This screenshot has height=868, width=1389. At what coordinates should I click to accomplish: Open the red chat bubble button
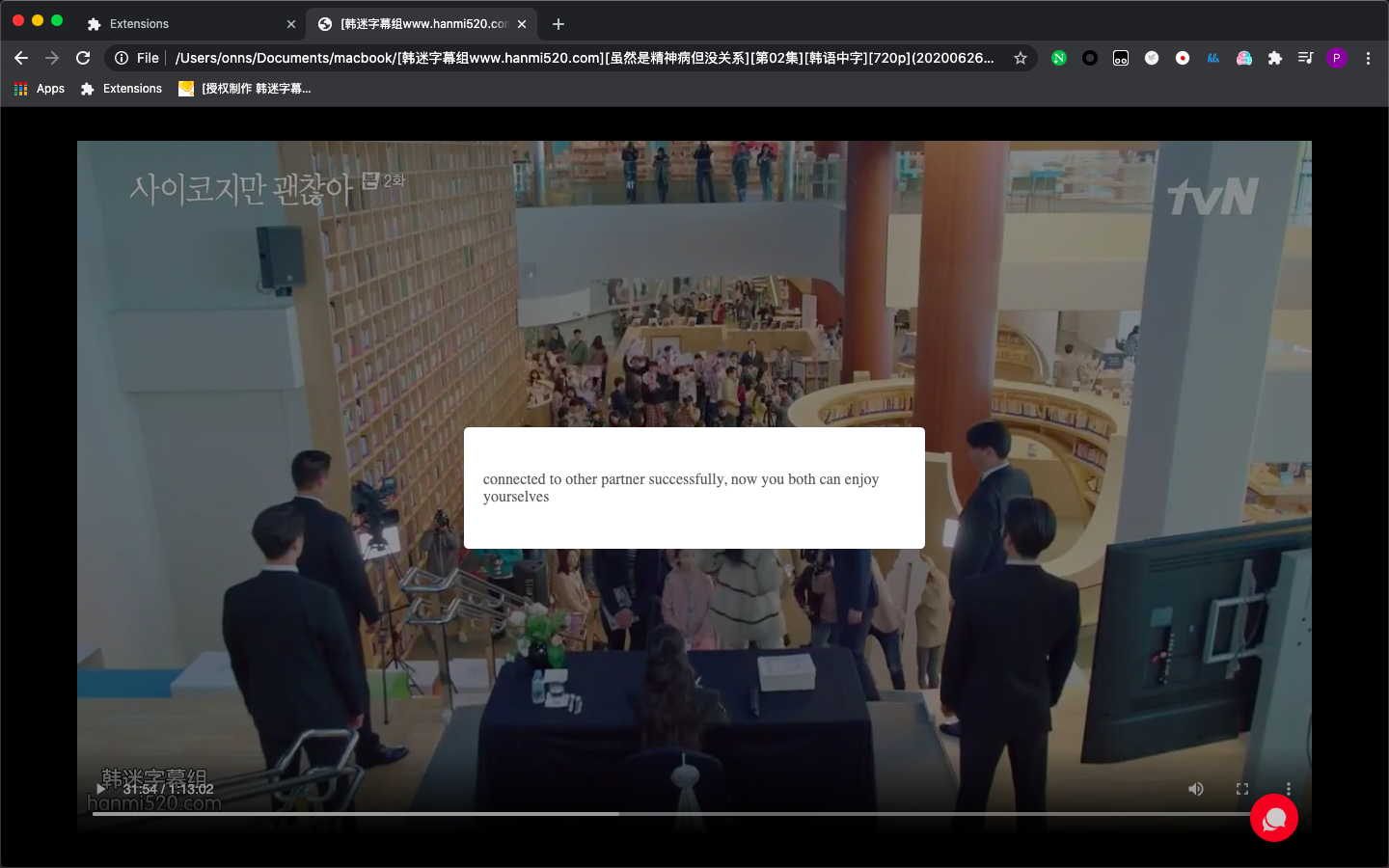coord(1274,818)
